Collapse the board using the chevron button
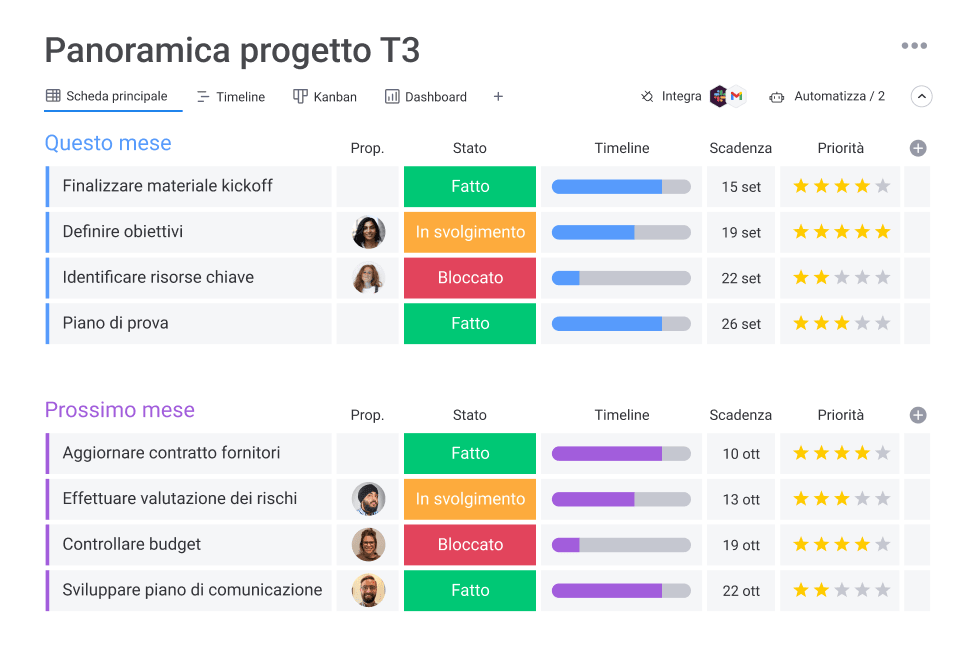 (921, 96)
